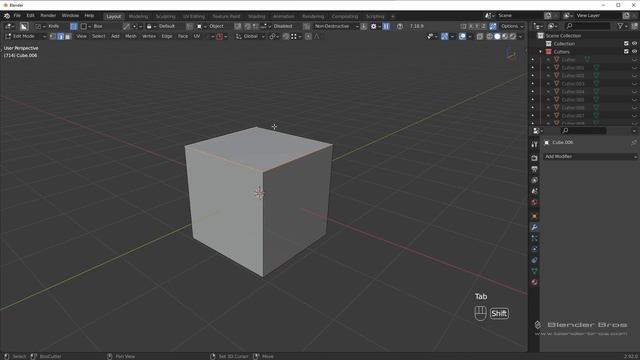640x360 pixels.
Task: Click the BoxCutter help question icon
Action: 400,26
